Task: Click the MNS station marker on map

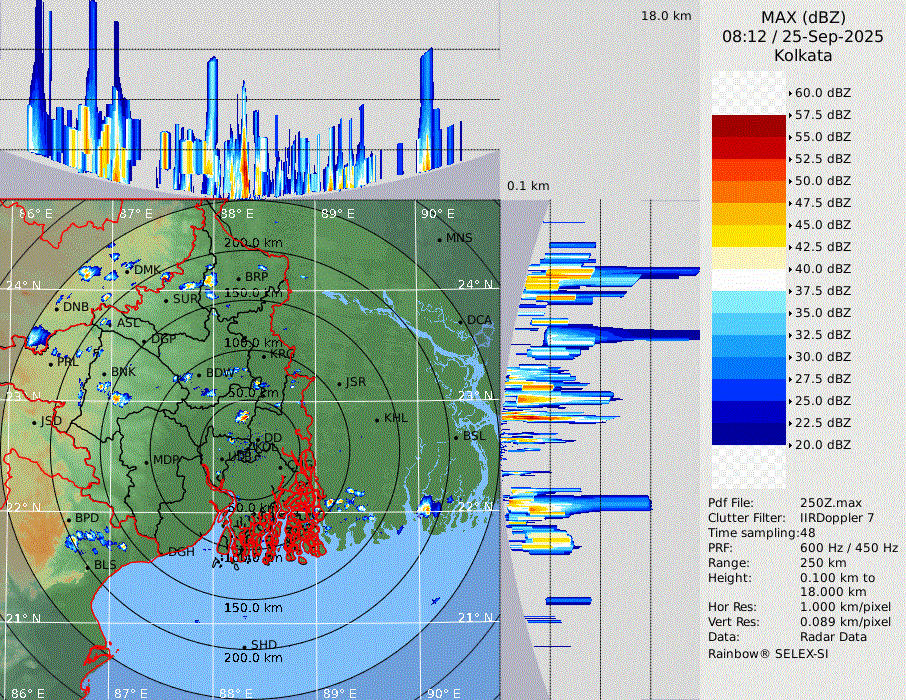Action: tap(439, 239)
